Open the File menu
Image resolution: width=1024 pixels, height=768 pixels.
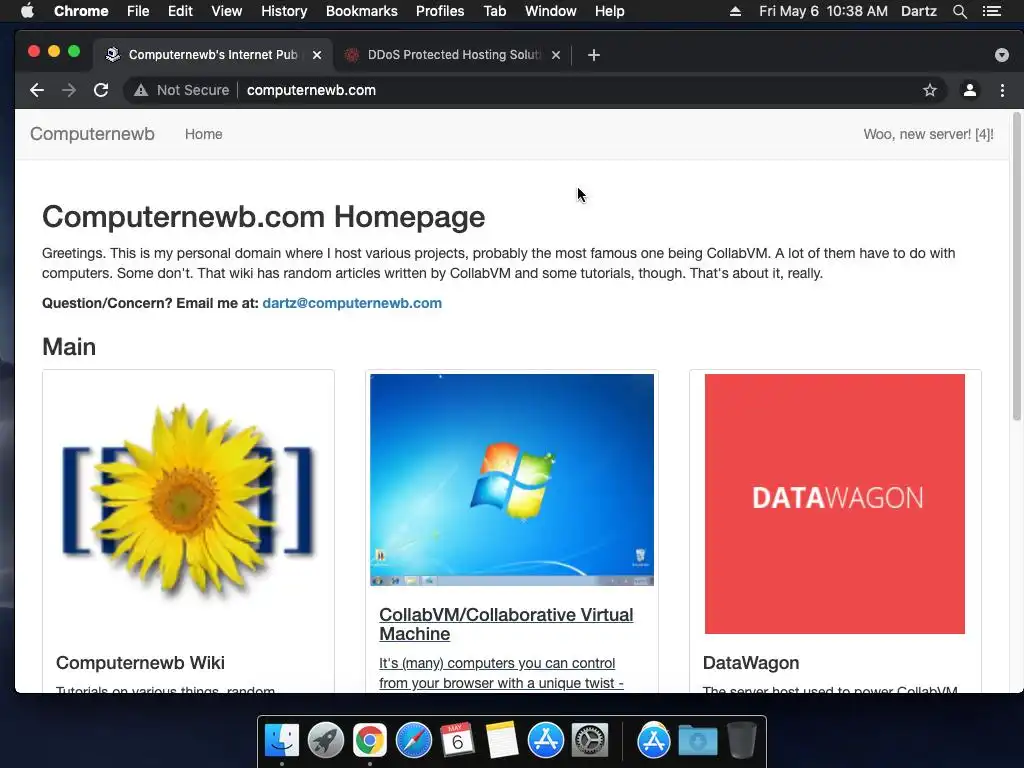138,11
